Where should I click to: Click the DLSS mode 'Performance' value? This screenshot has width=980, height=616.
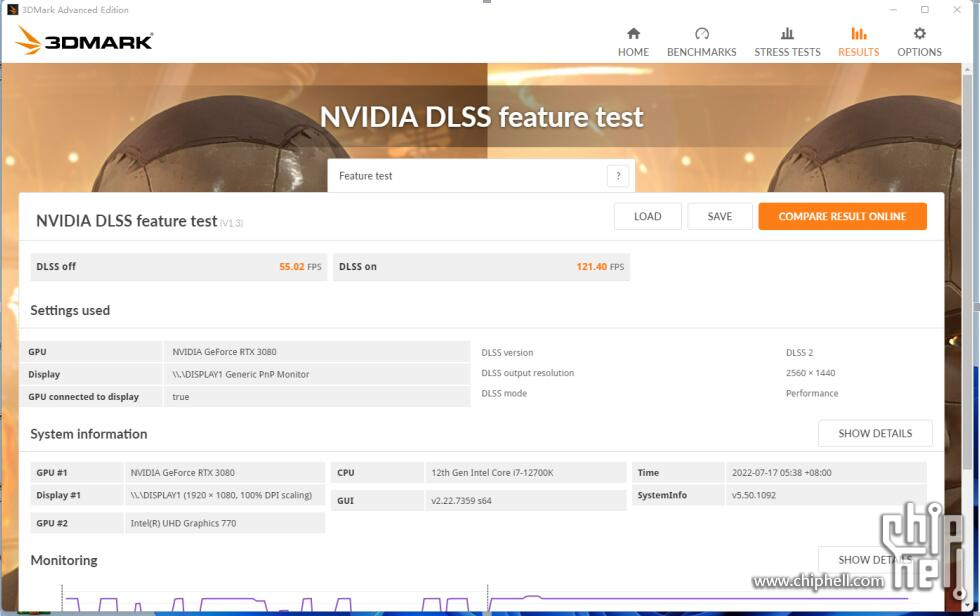pos(812,393)
